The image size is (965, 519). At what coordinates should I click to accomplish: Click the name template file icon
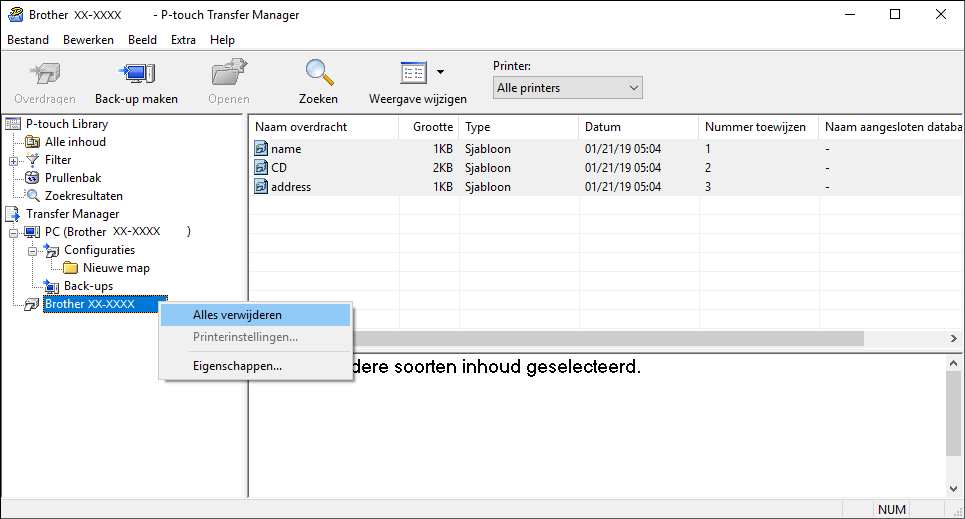(x=261, y=148)
